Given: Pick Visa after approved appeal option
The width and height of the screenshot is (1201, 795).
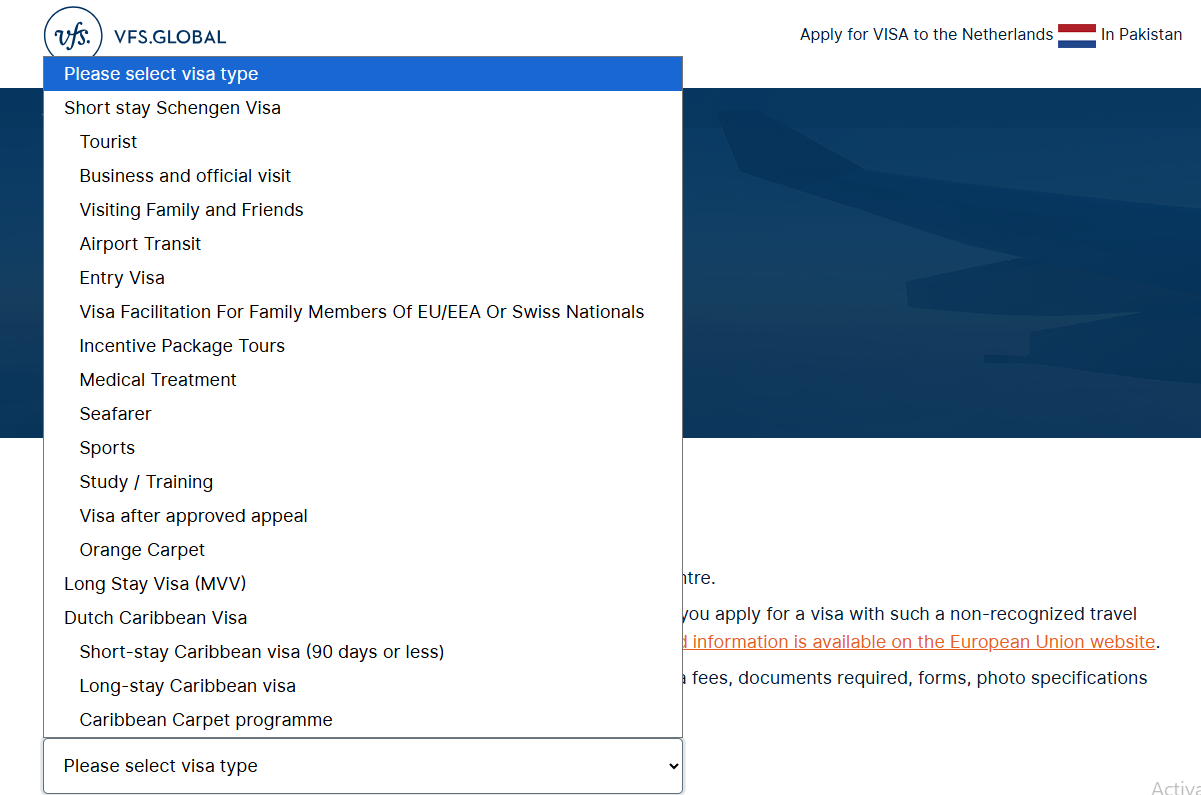Looking at the screenshot, I should 363,516.
